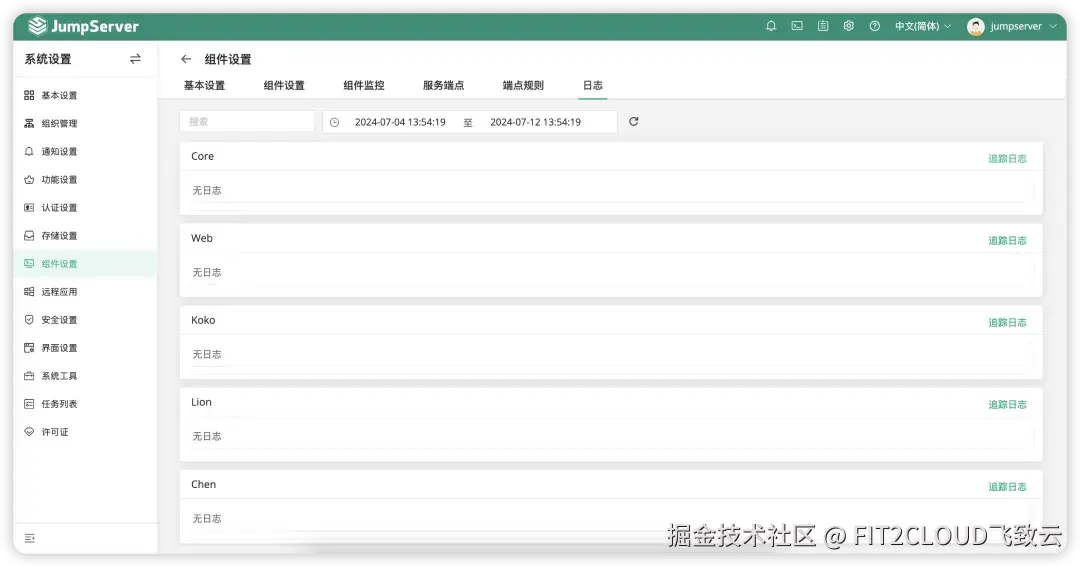Open the settings gear icon in header
The height and width of the screenshot is (567, 1080).
point(849,26)
